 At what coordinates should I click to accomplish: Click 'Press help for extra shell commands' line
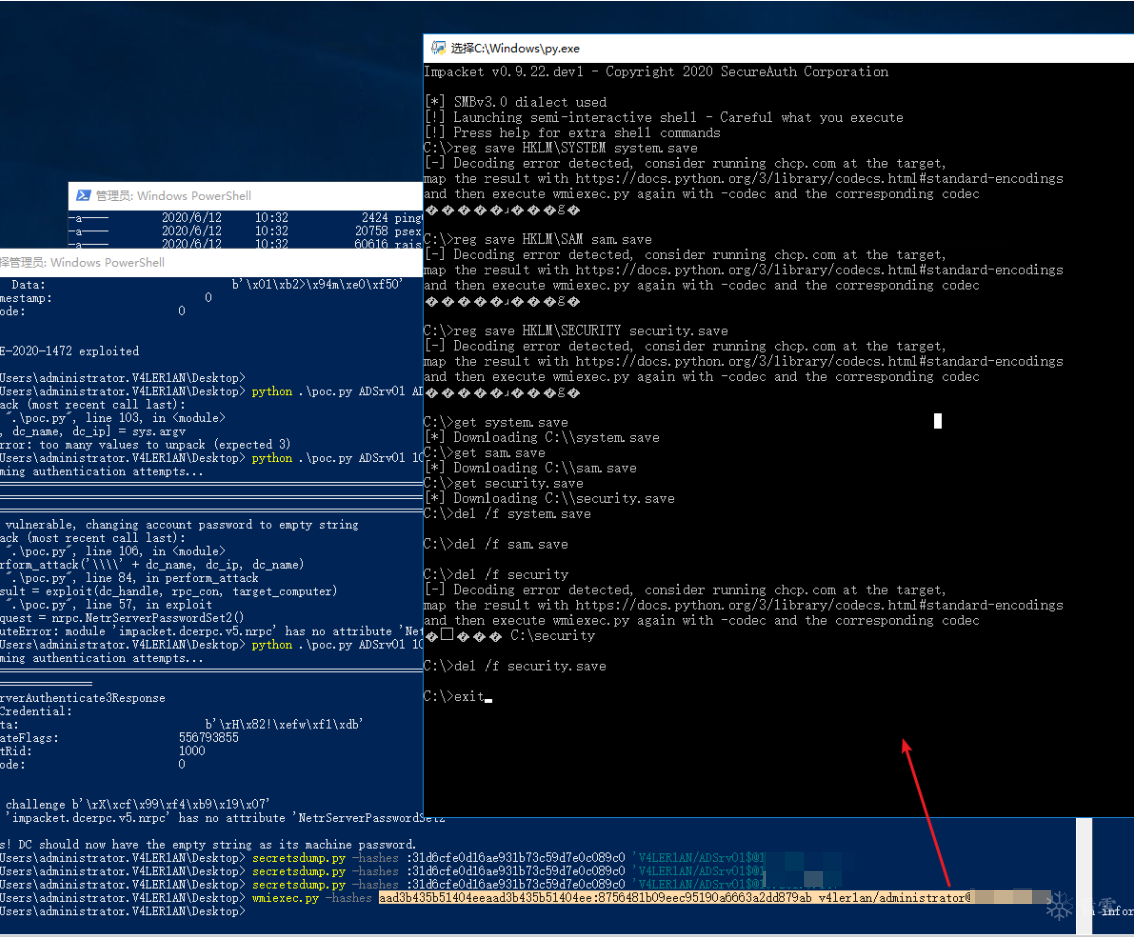573,133
